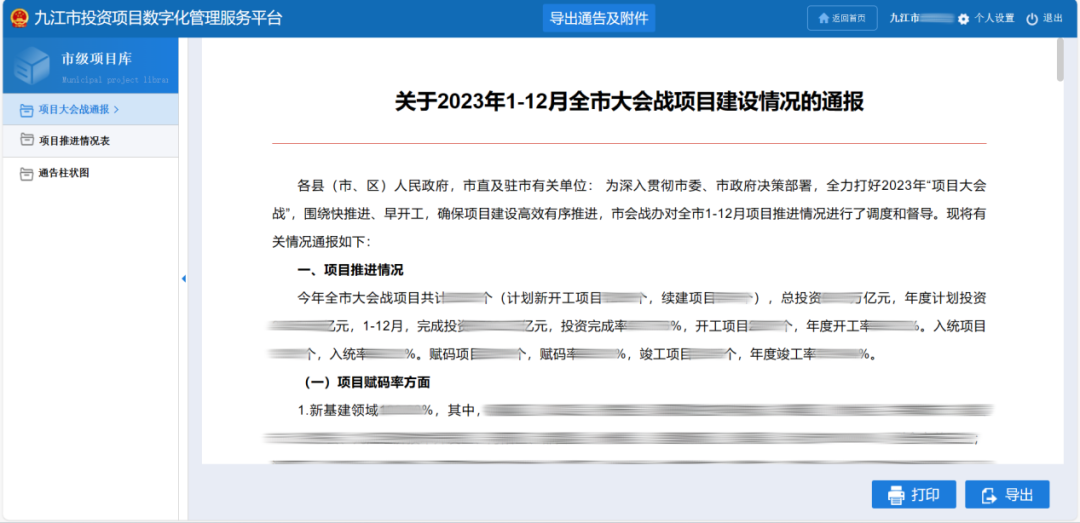This screenshot has width=1080, height=523.
Task: Collapse the sidebar using the blue arrow handle
Action: [x=184, y=279]
